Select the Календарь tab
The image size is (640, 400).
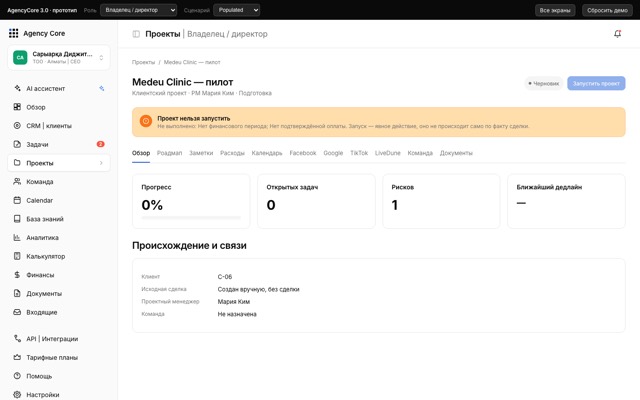[x=267, y=153]
